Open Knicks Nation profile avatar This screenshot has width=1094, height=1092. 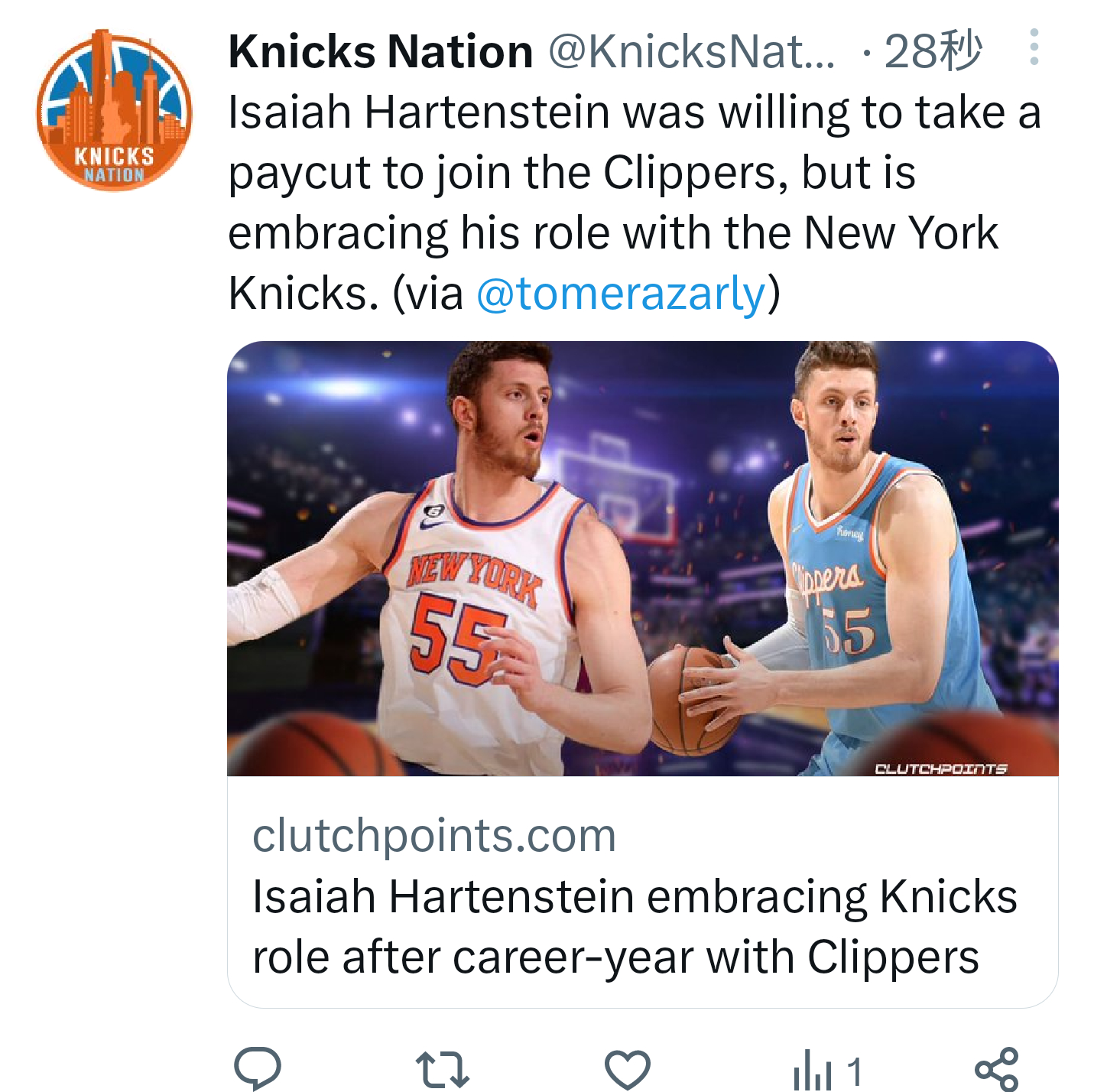click(114, 109)
